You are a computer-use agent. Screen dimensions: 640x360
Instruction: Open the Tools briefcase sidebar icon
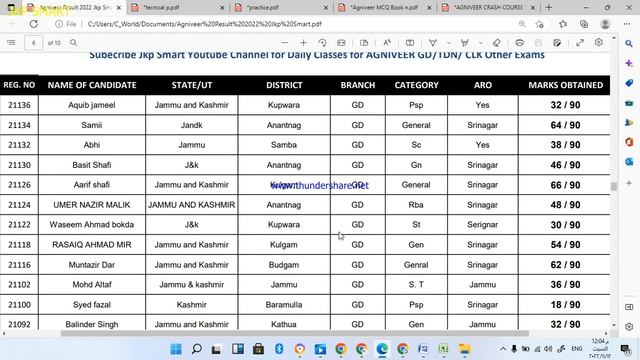click(x=629, y=103)
